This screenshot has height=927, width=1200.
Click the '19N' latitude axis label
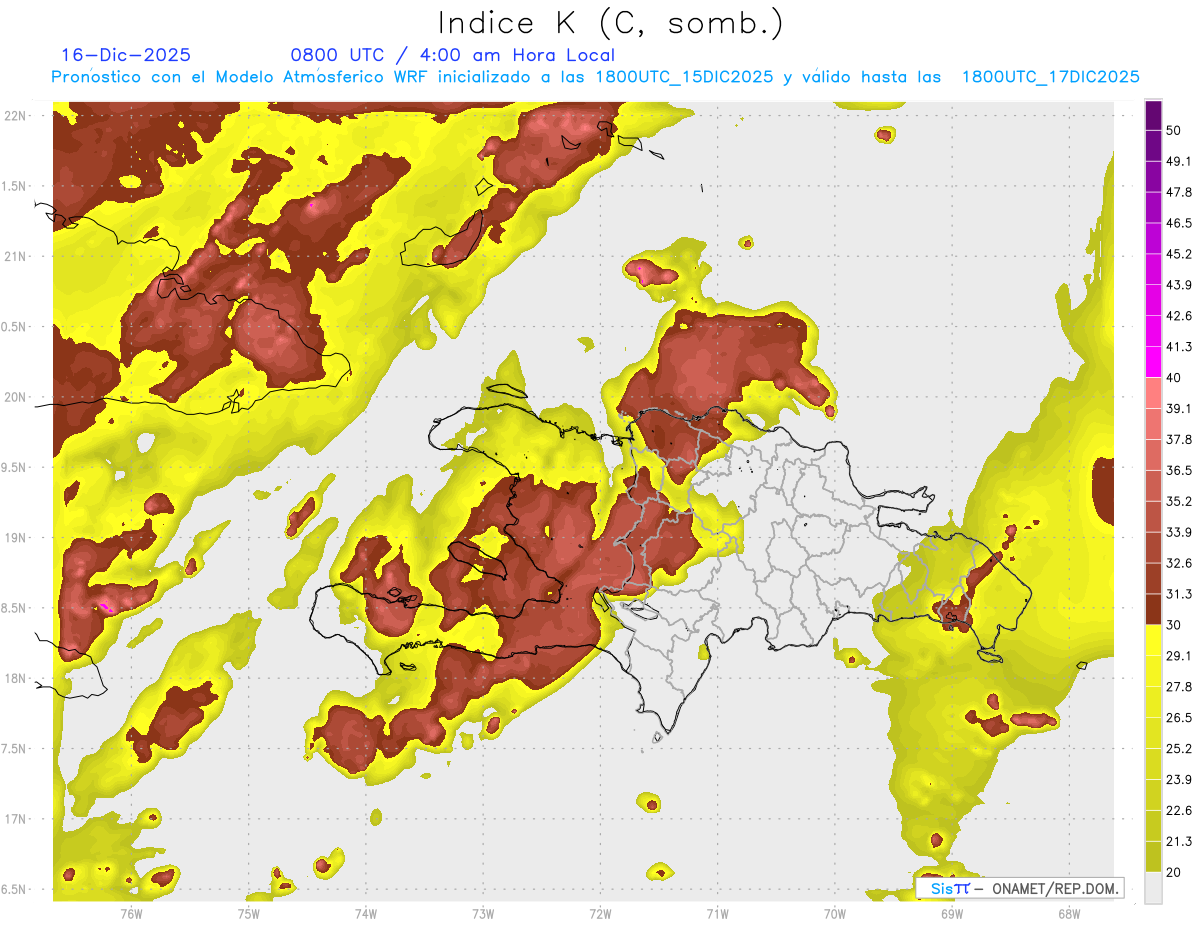tap(16, 538)
